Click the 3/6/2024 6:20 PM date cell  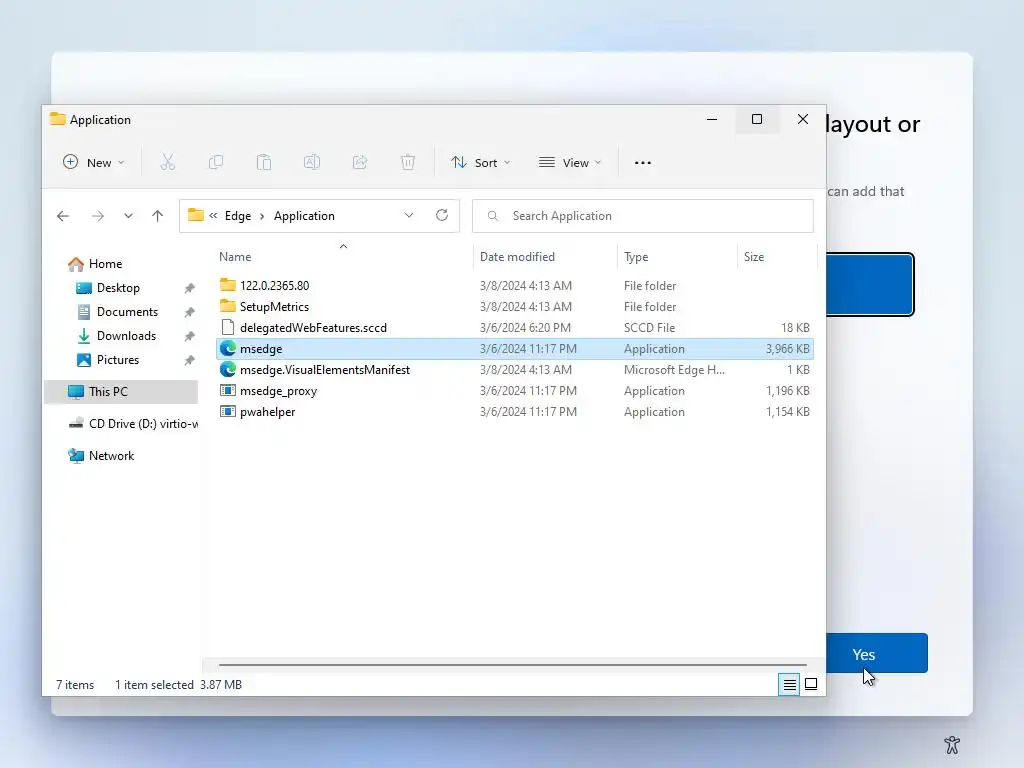525,328
